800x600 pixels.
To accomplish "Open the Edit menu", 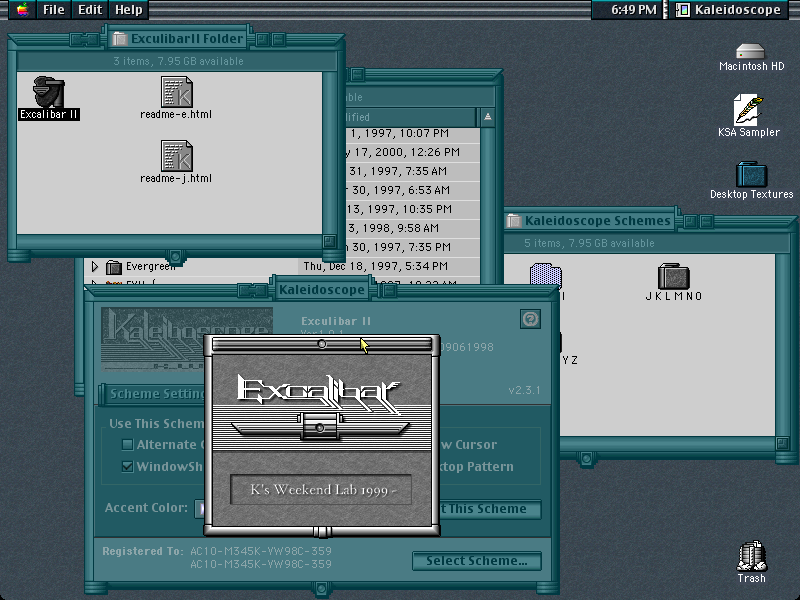I will [x=90, y=10].
